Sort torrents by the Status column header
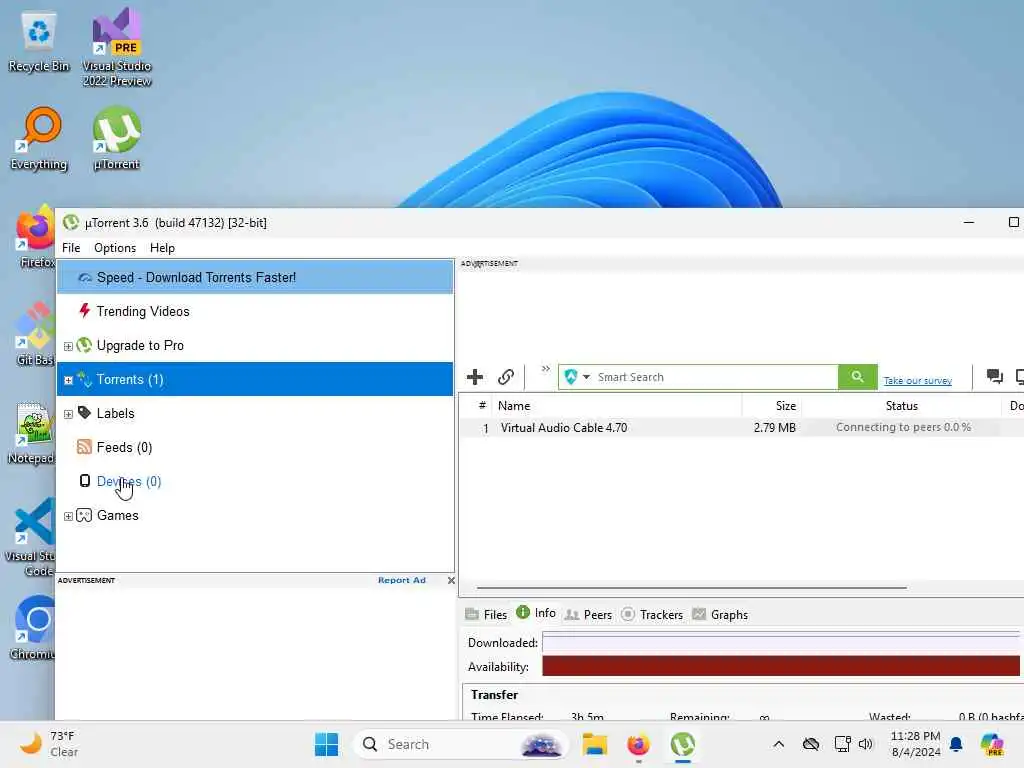 tap(902, 406)
